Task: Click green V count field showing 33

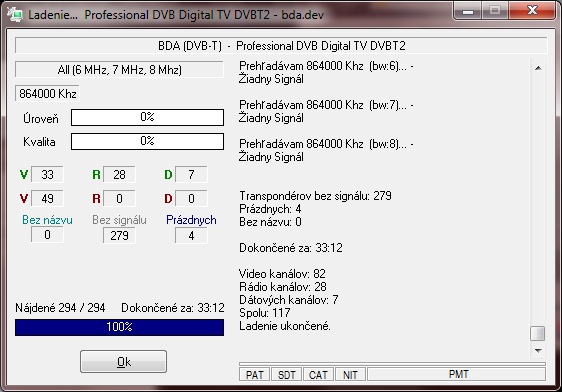Action: coord(47,175)
